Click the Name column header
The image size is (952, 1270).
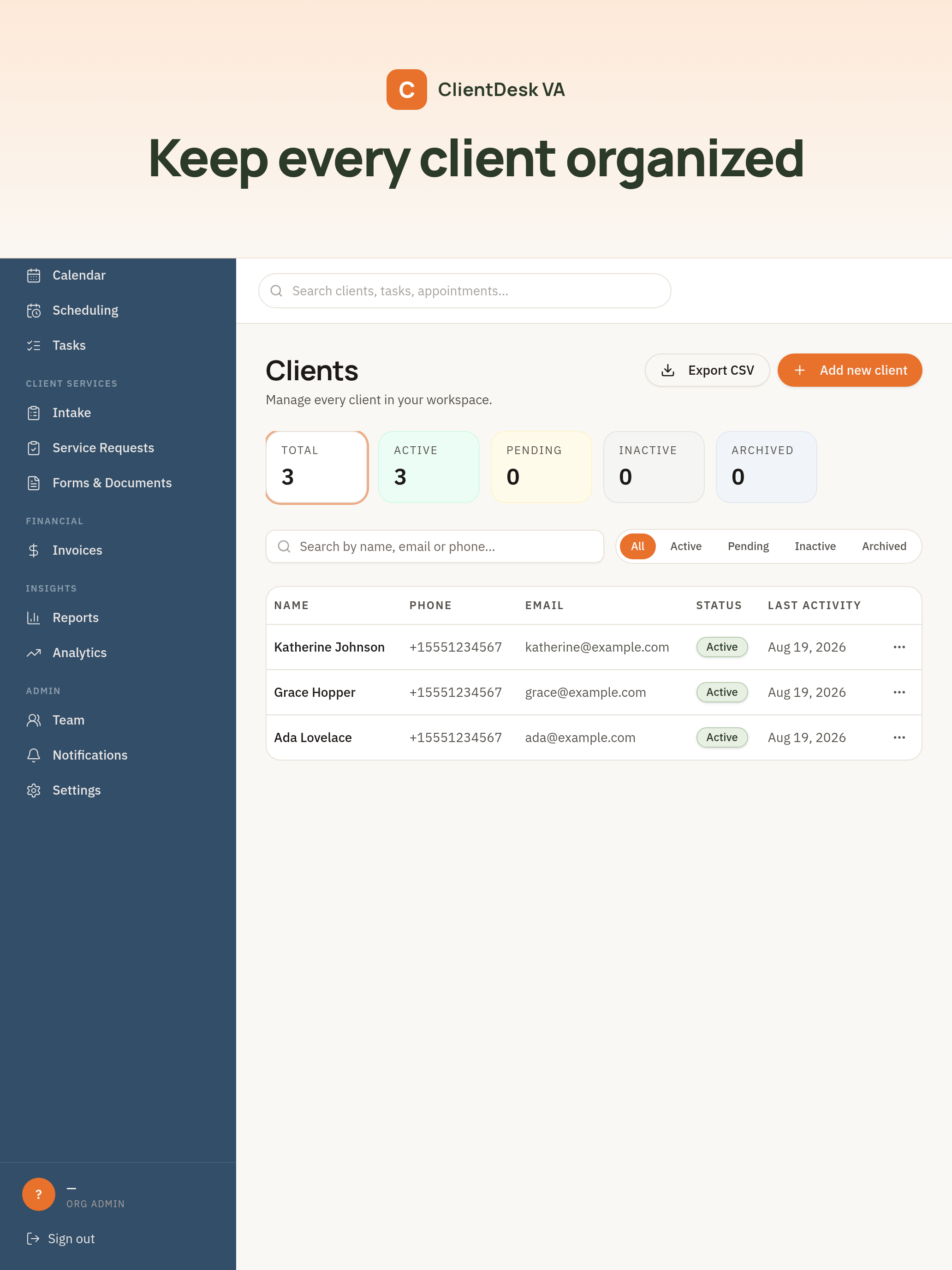pos(292,606)
